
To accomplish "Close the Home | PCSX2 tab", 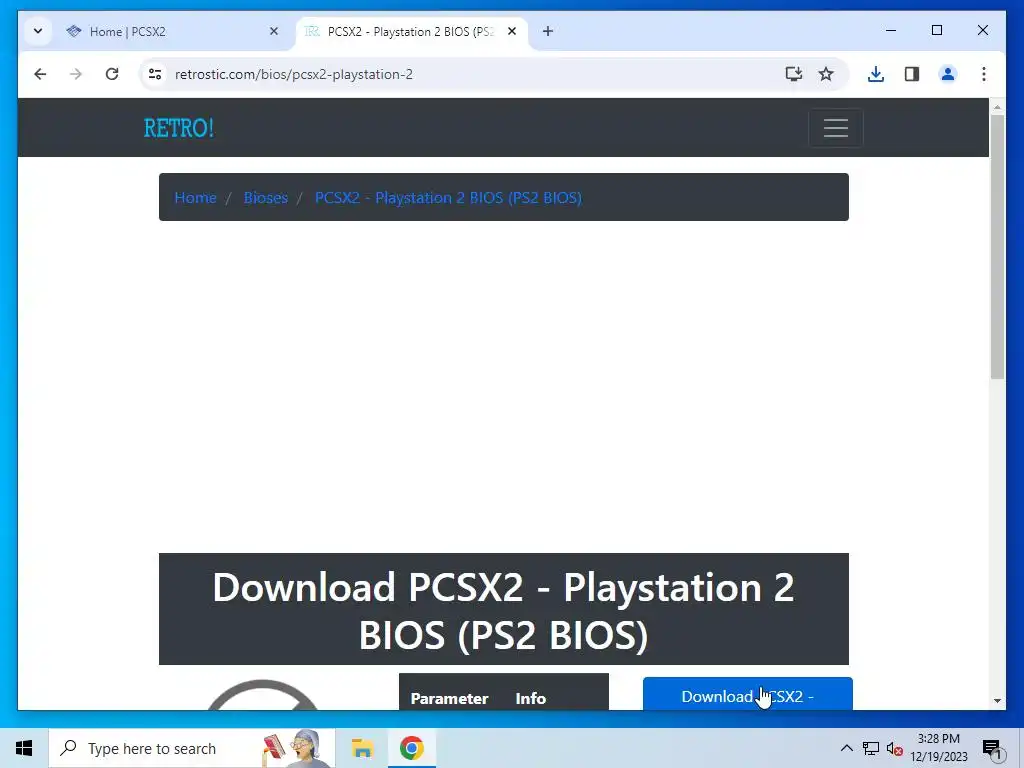I will point(274,31).
